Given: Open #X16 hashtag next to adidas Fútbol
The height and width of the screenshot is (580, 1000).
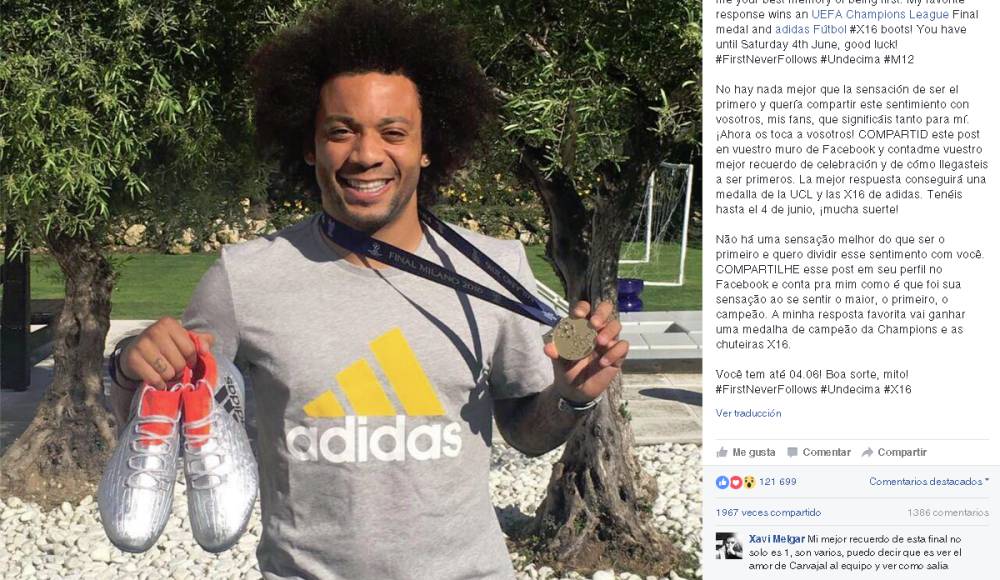Looking at the screenshot, I should point(862,29).
